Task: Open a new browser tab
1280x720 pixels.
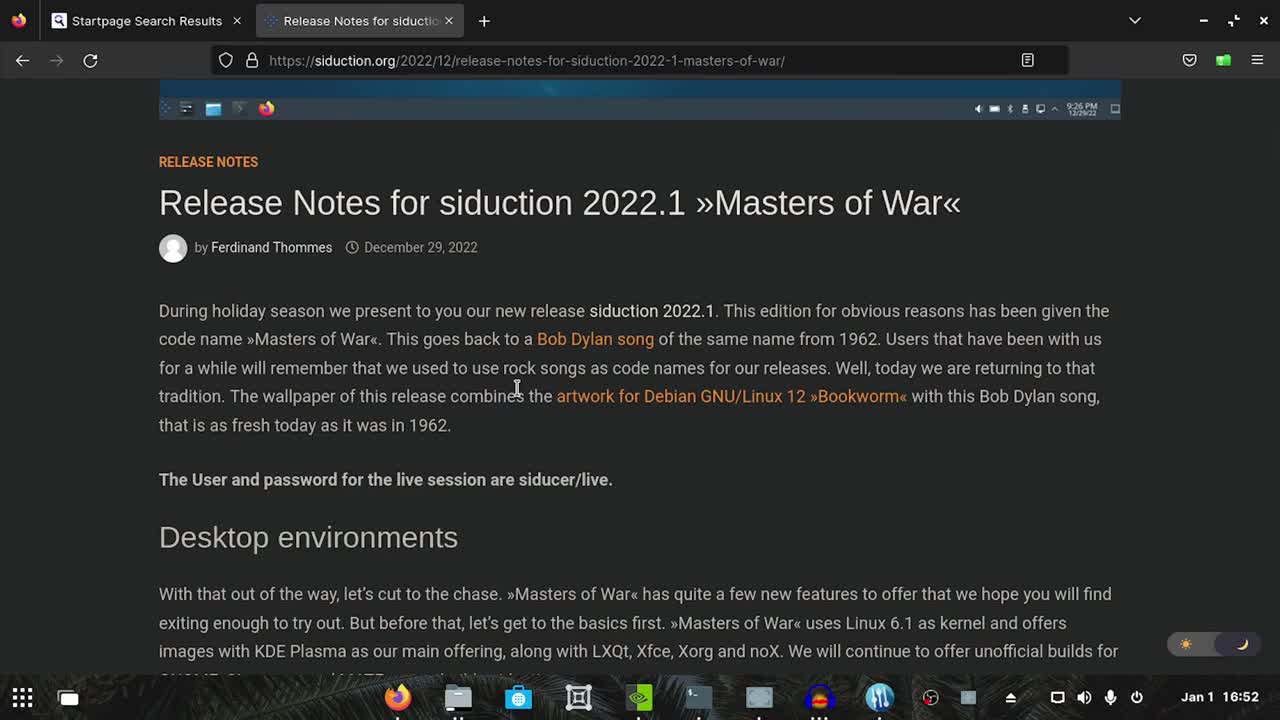Action: click(484, 20)
